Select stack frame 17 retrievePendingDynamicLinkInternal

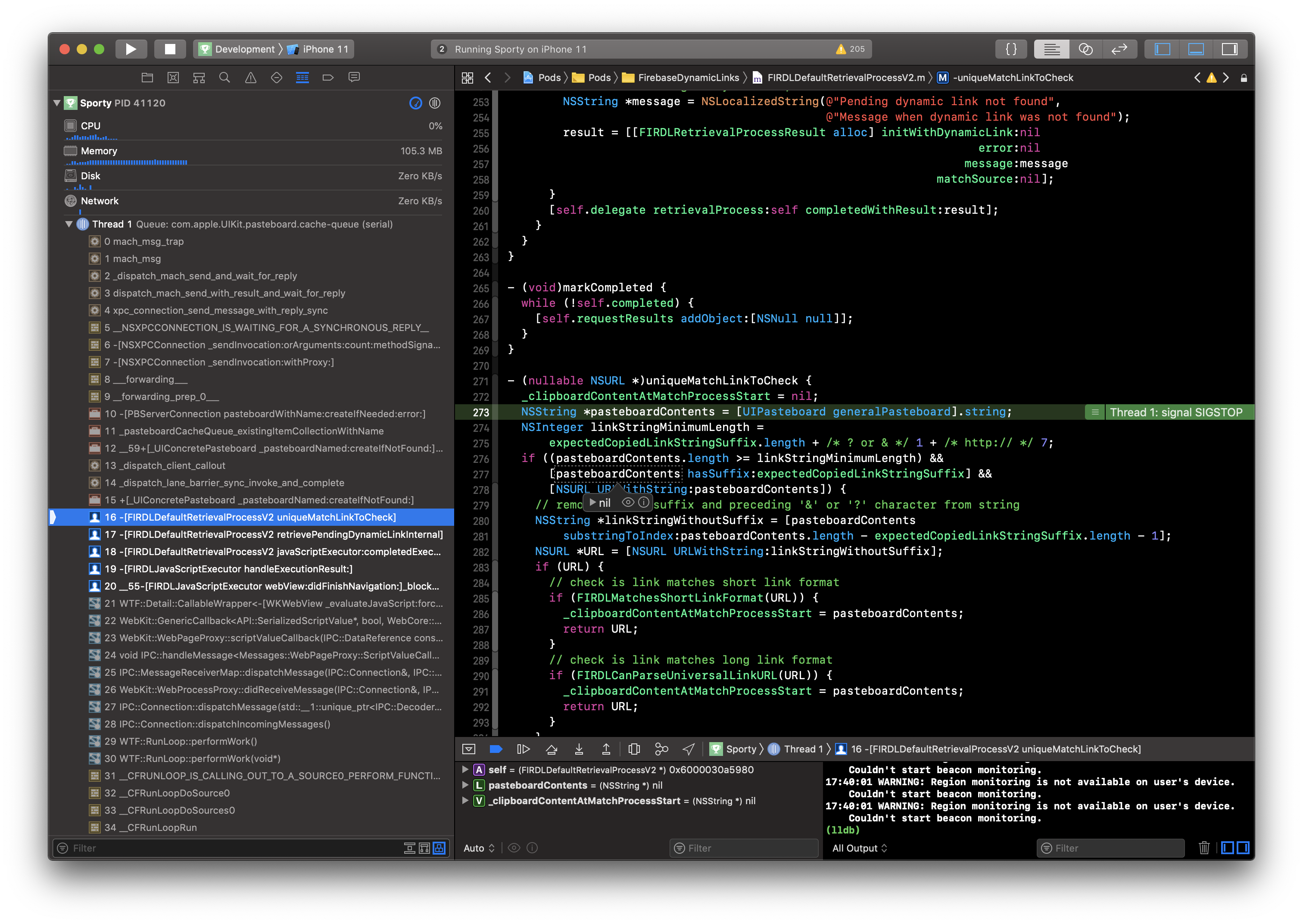point(273,534)
